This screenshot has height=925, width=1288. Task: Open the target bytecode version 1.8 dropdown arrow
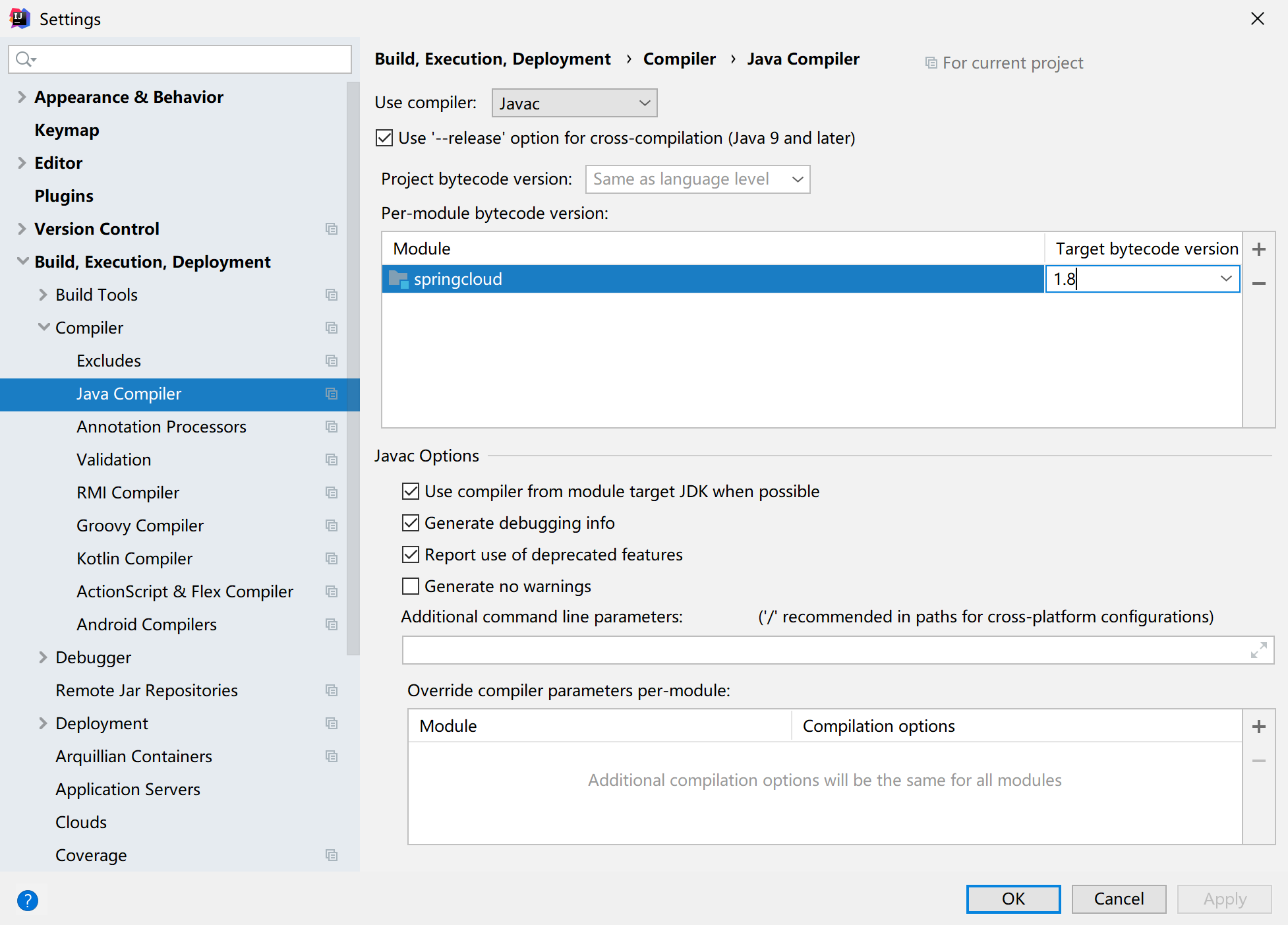[x=1226, y=279]
